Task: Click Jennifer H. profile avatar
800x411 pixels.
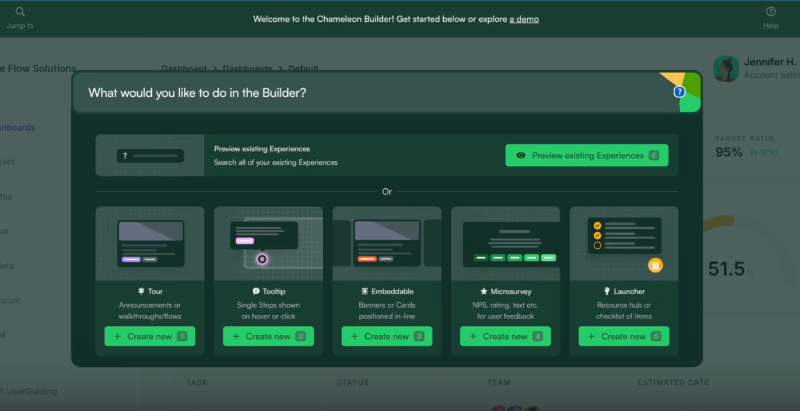Action: tap(726, 69)
